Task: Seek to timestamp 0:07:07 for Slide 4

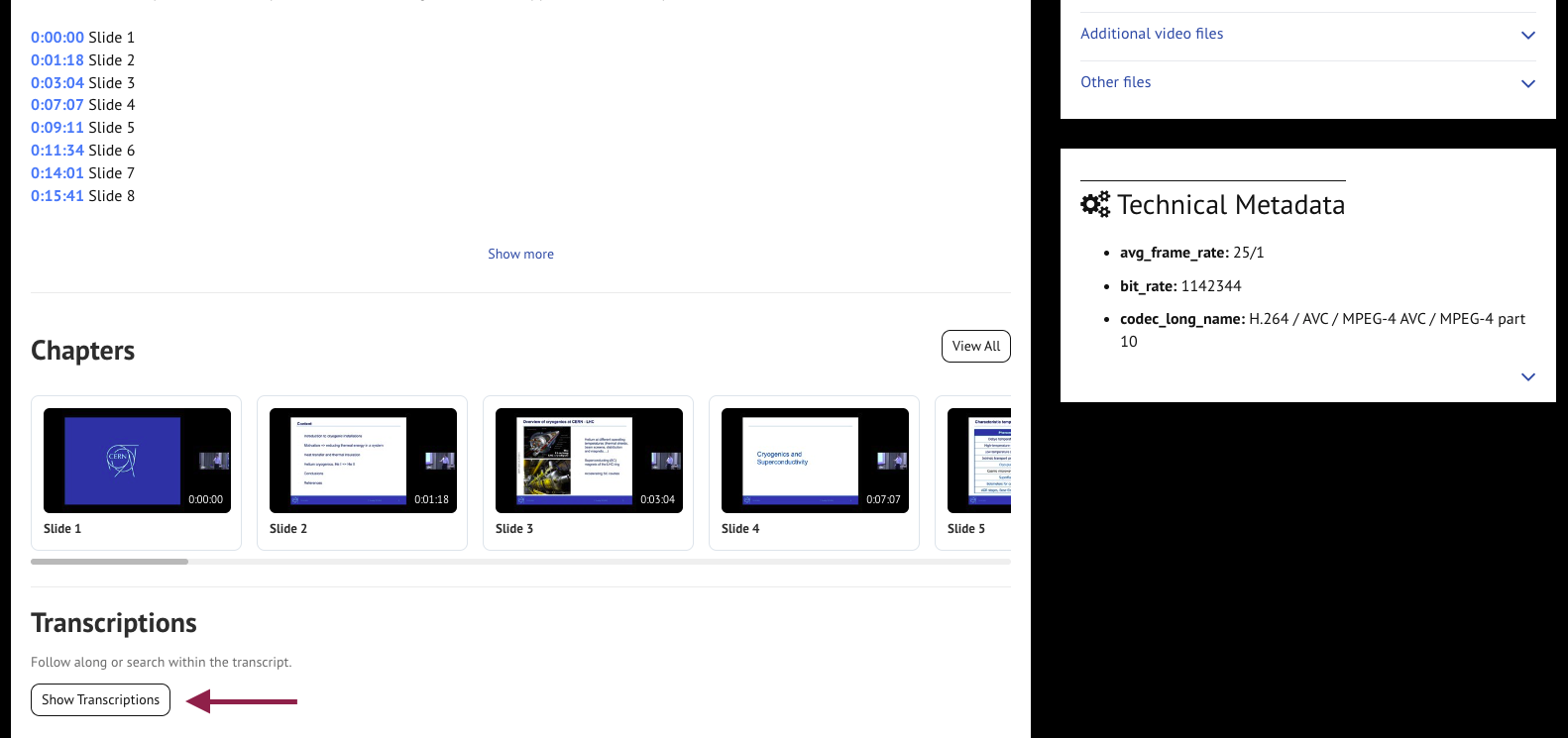Action: [x=57, y=105]
